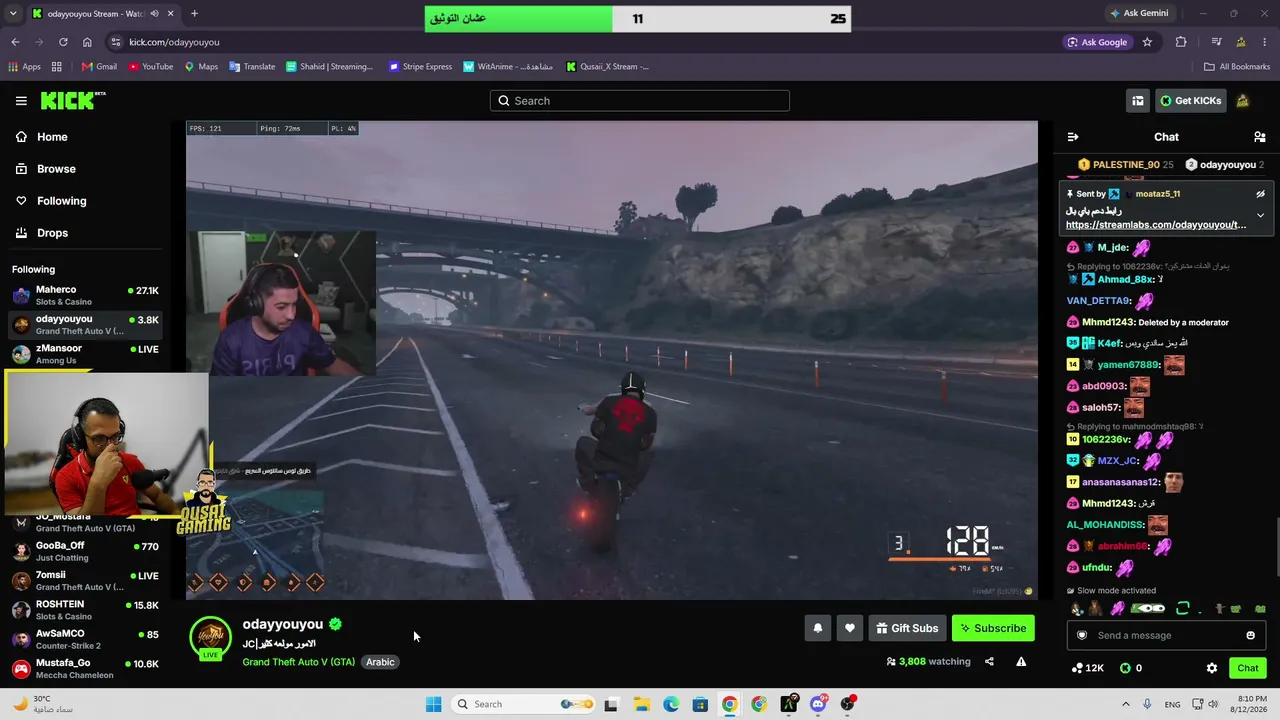Open the Kick profile avatar next to Get KICKs
The height and width of the screenshot is (720, 1280).
tap(1243, 101)
